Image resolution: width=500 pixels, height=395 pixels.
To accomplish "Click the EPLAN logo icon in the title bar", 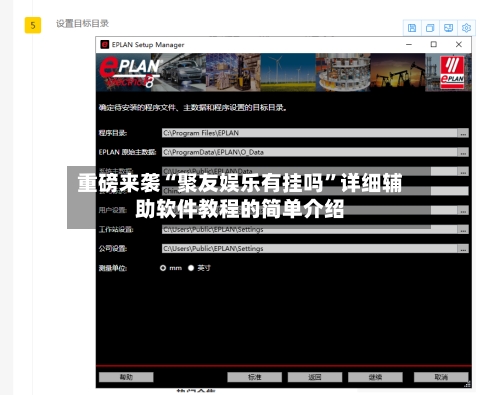I will tap(105, 45).
